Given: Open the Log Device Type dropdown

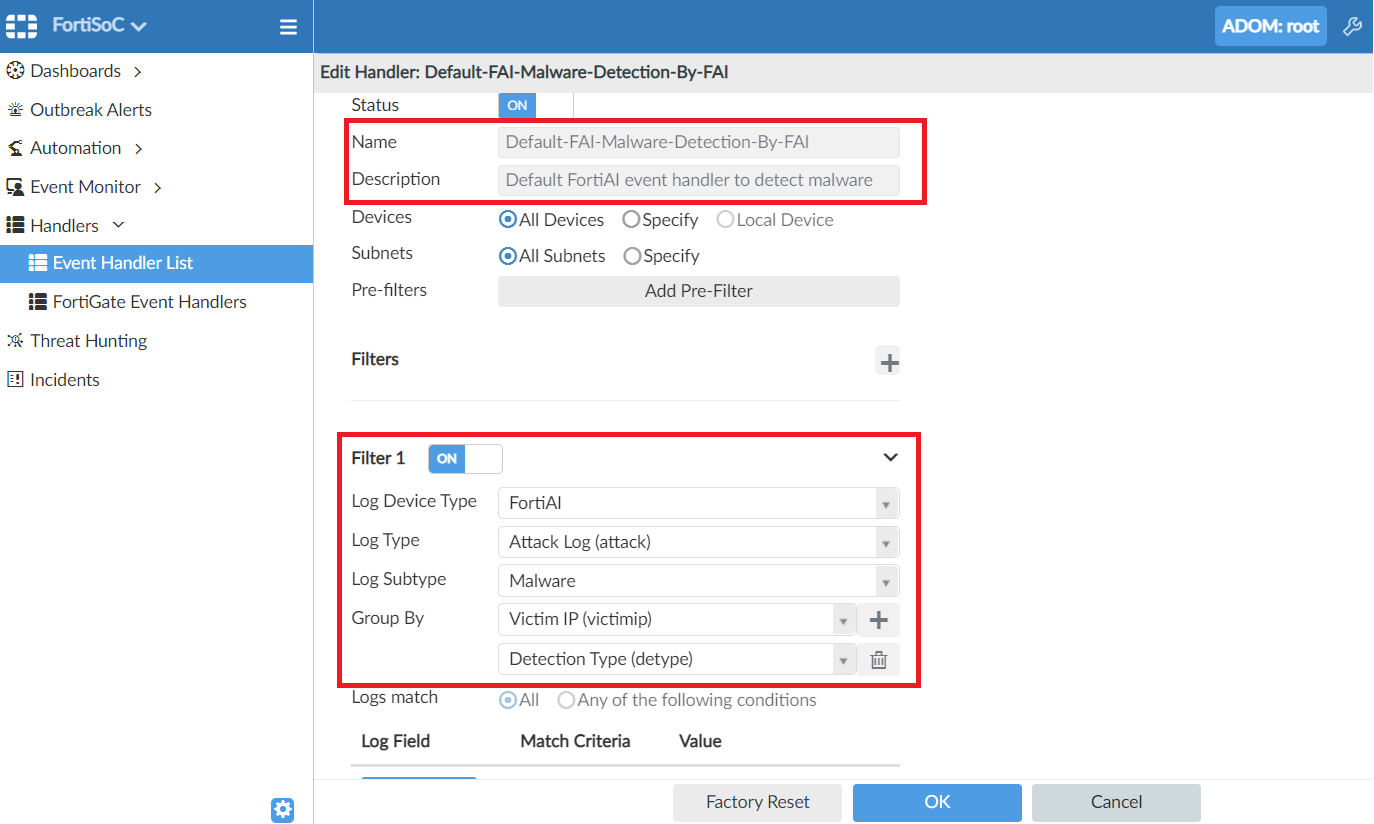Looking at the screenshot, I should click(x=698, y=503).
